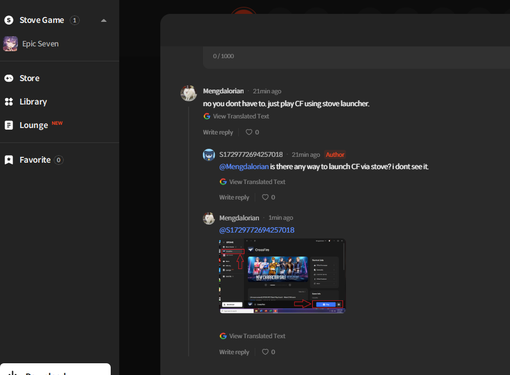Image resolution: width=510 pixels, height=375 pixels.
Task: Open the Lounge page
Action: 34,125
